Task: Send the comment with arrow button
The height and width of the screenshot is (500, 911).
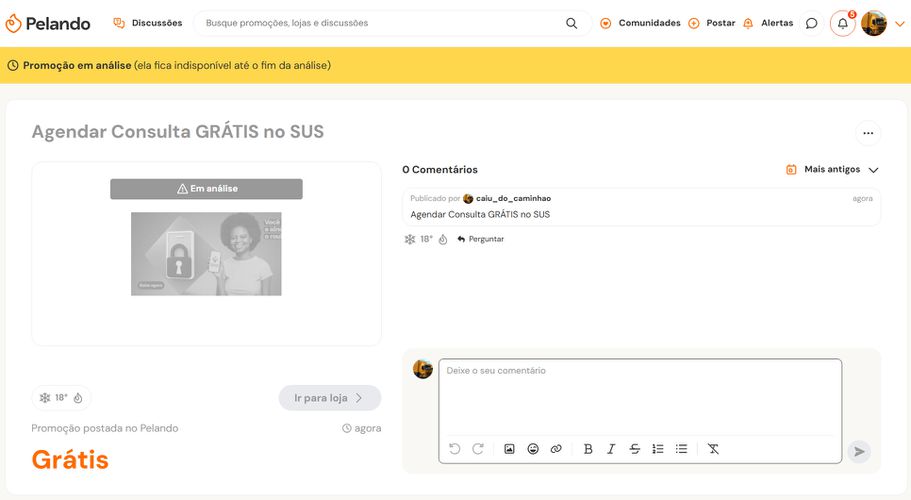Action: pyautogui.click(x=859, y=452)
